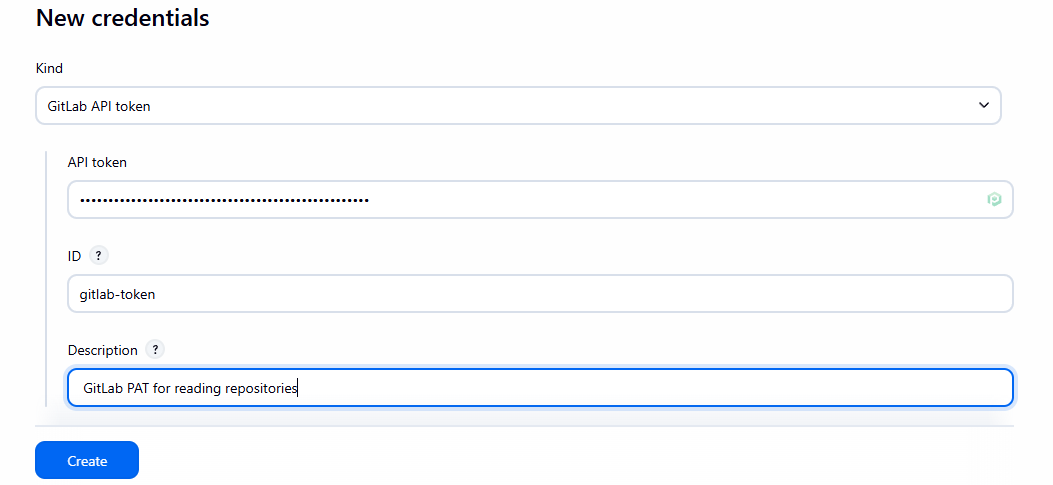The width and height of the screenshot is (1053, 485).
Task: Click the masked dots in the API token field
Action: click(224, 200)
